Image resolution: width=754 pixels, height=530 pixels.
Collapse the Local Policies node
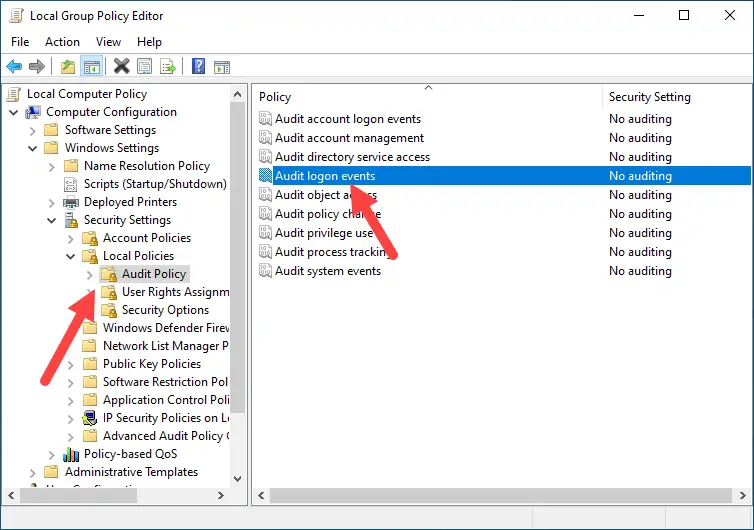pos(71,256)
